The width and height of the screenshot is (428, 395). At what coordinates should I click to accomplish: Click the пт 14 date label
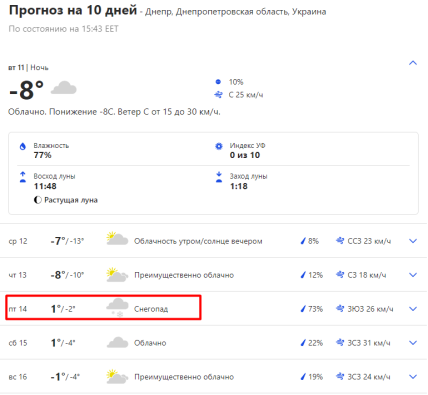pyautogui.click(x=18, y=309)
